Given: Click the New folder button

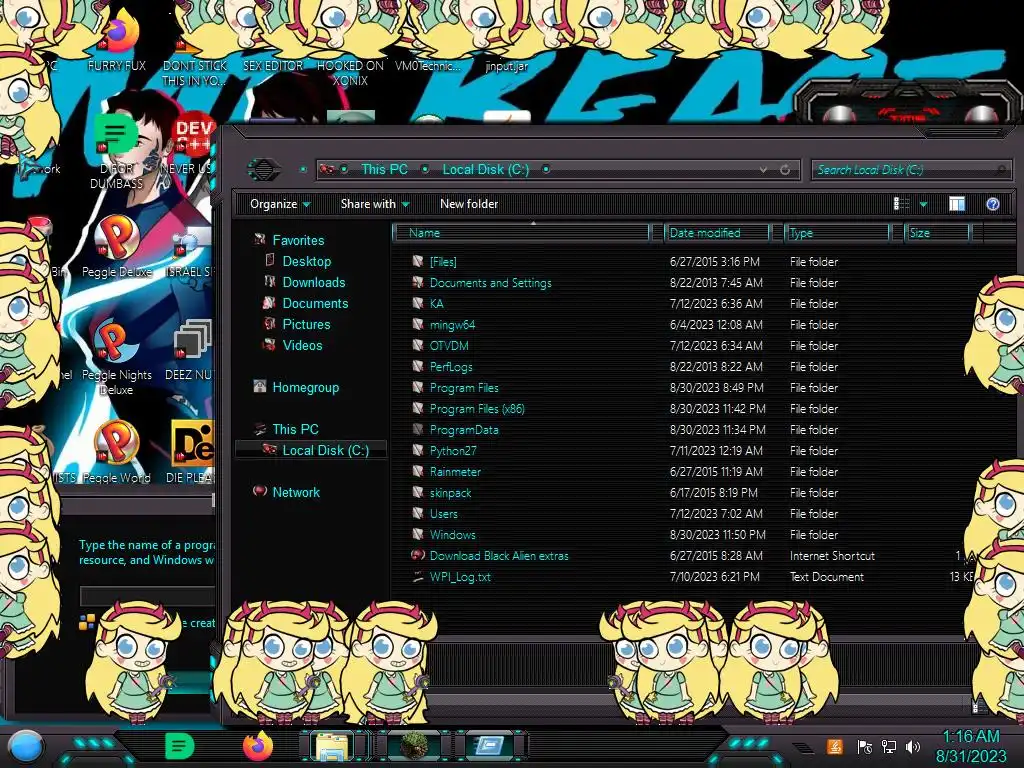Looking at the screenshot, I should (x=469, y=204).
